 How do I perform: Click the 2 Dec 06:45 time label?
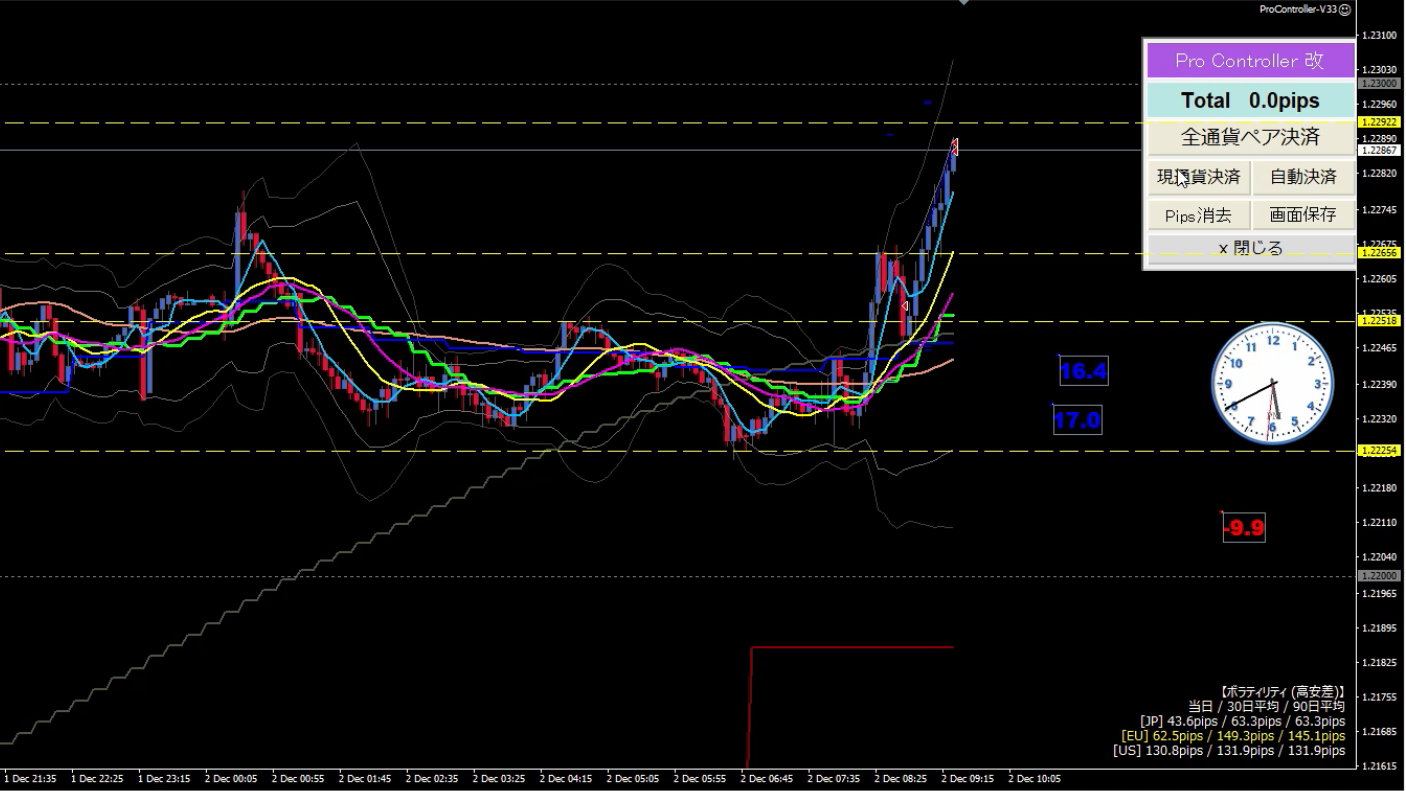pyautogui.click(x=767, y=778)
